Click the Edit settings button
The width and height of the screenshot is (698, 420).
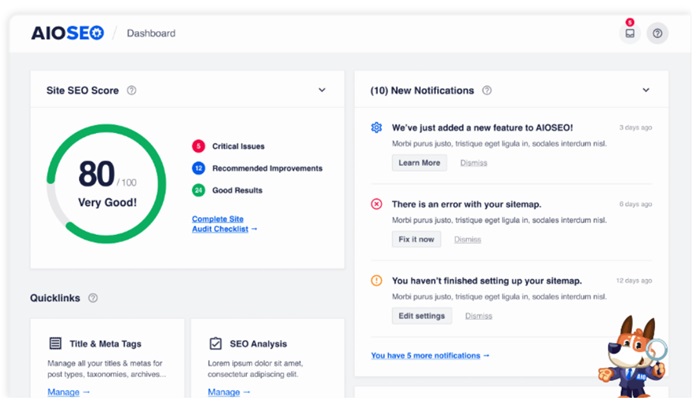point(422,316)
